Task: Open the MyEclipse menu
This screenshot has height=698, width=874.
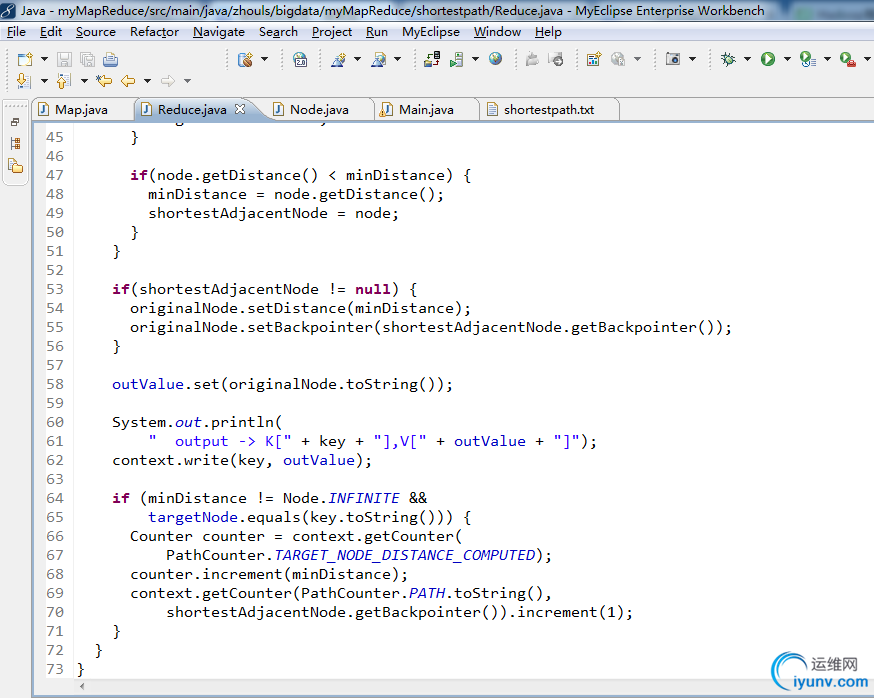Action: 431,32
